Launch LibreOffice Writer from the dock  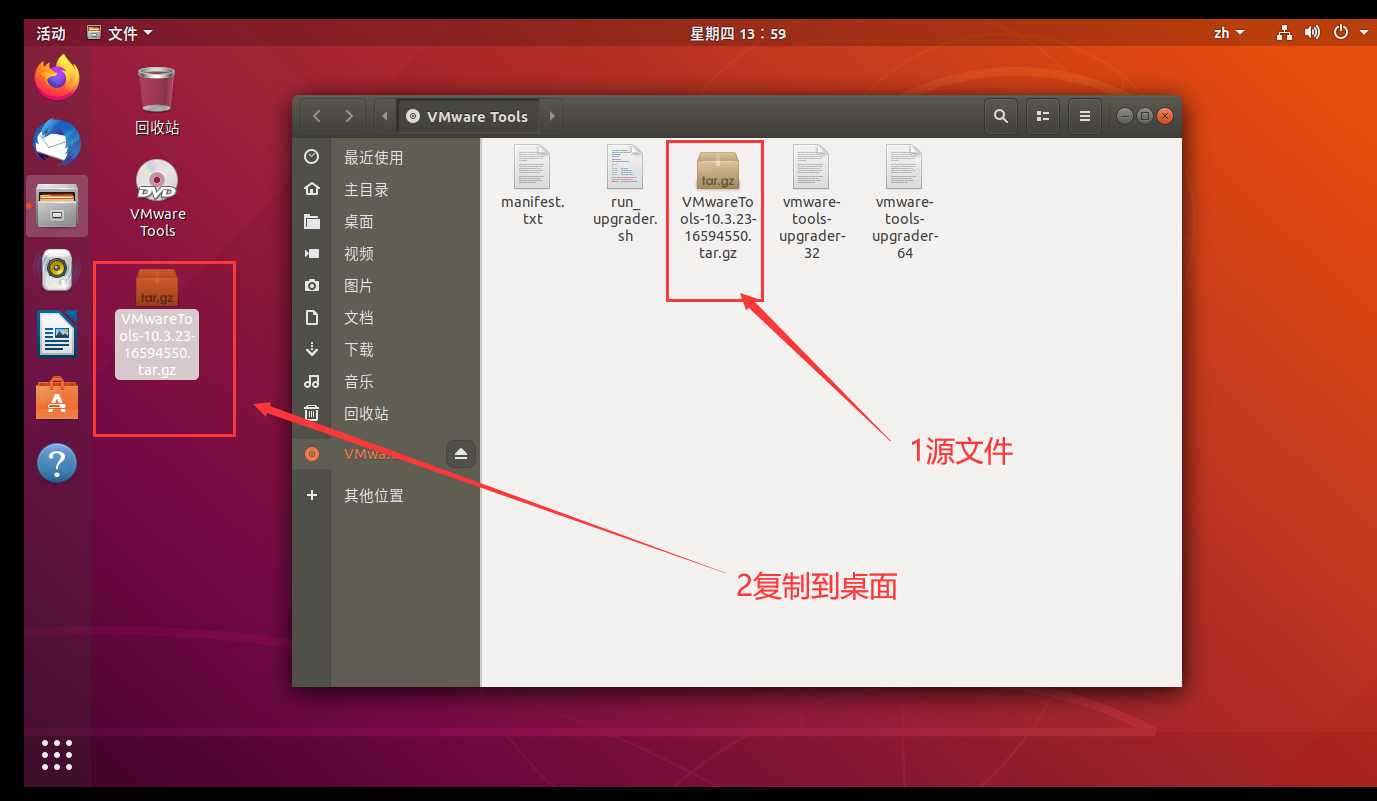pyautogui.click(x=57, y=334)
